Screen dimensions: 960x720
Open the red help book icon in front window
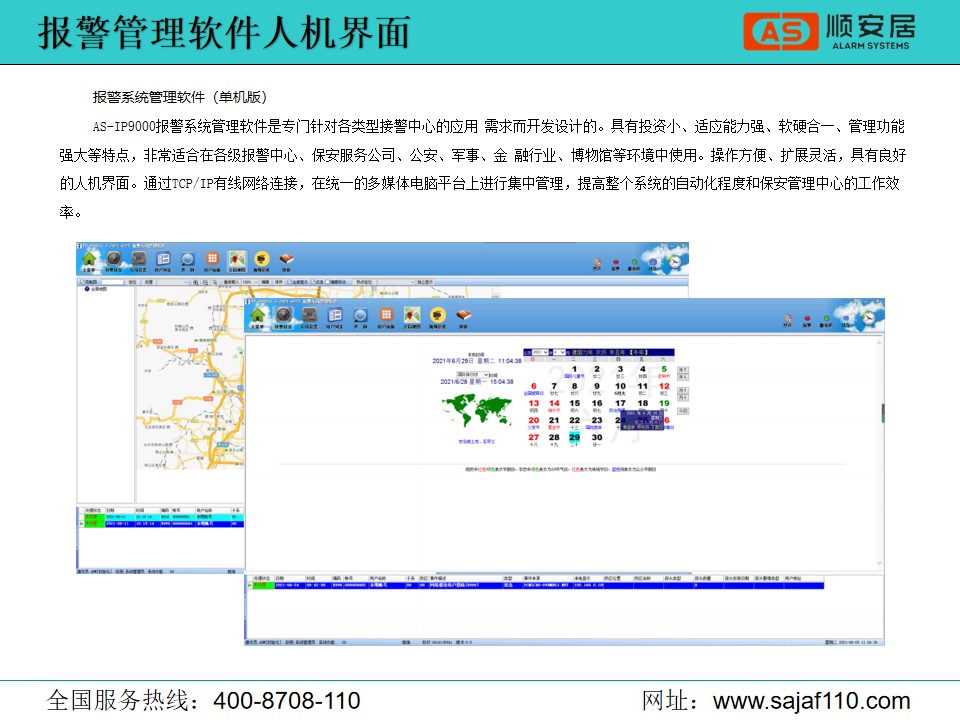462,317
